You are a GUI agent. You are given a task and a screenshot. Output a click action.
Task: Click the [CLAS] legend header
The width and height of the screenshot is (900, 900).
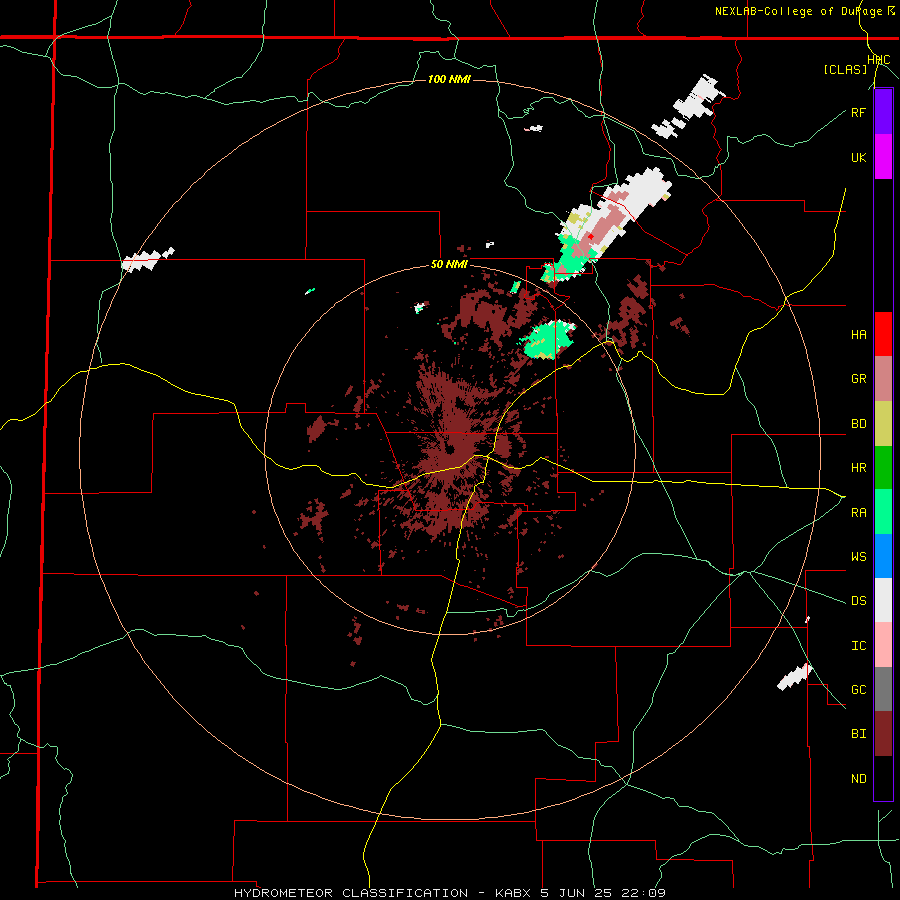point(845,69)
